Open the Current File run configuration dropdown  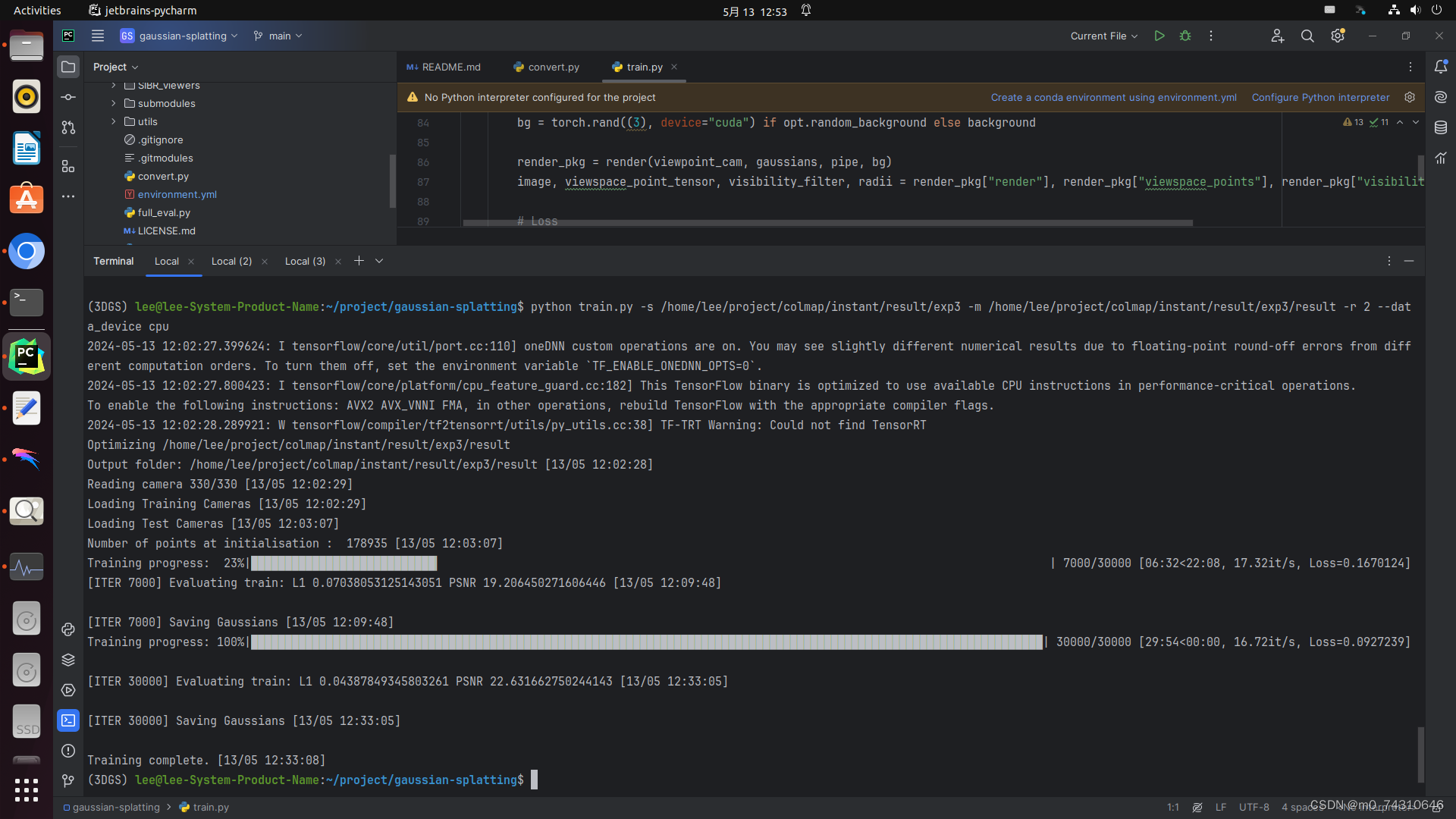1103,36
